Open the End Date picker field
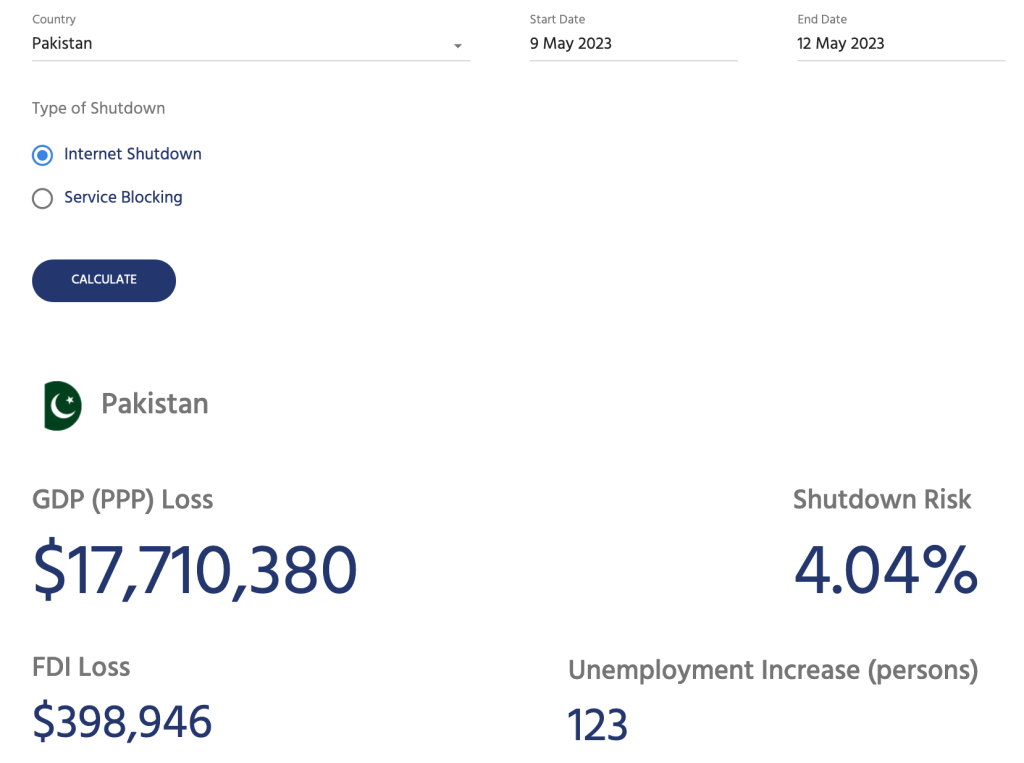This screenshot has width=1024, height=763. tap(900, 44)
